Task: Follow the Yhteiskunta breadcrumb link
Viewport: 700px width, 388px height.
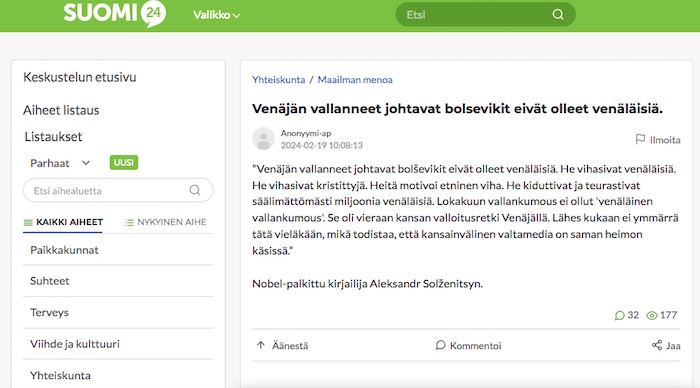Action: (x=279, y=80)
